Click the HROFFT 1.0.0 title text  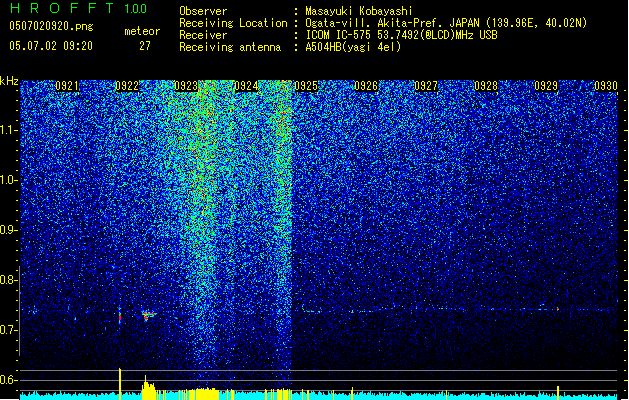tap(78, 8)
